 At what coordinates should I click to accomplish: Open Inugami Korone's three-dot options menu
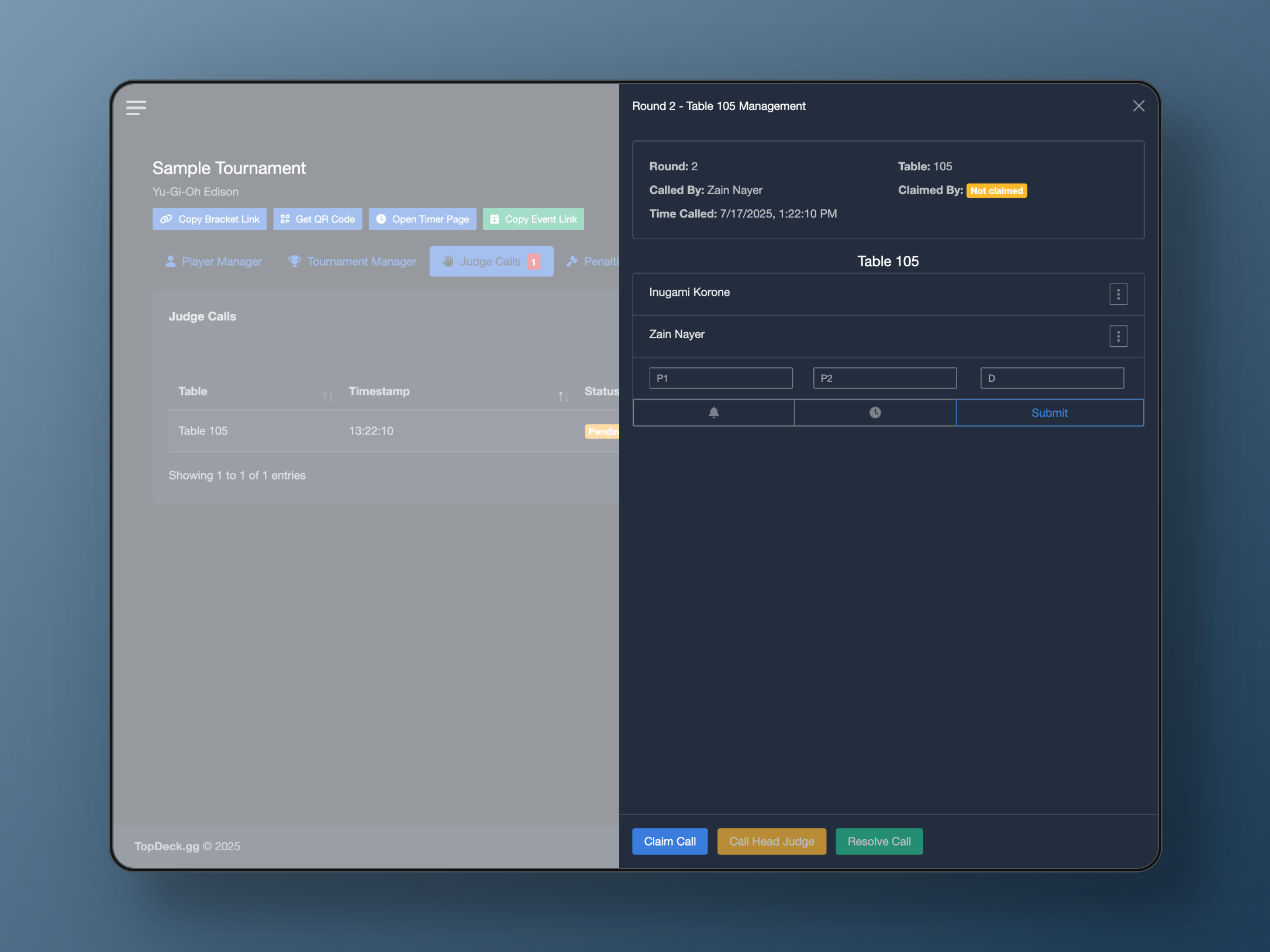(x=1118, y=294)
